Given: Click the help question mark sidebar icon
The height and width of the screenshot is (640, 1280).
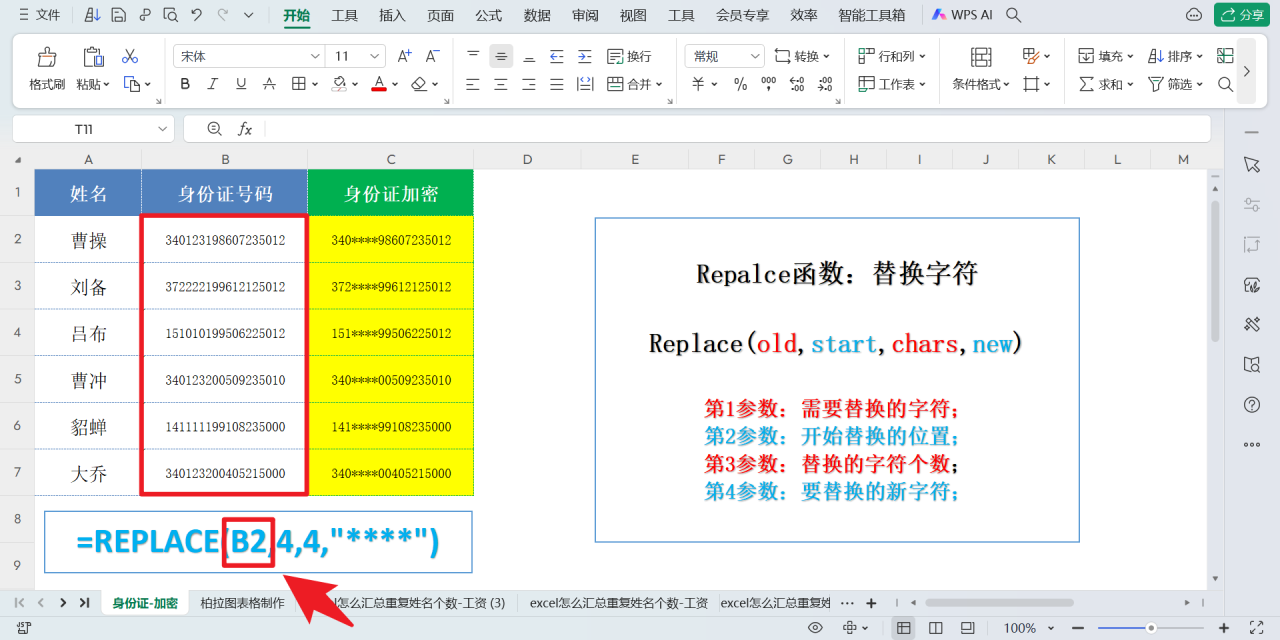Looking at the screenshot, I should tap(1251, 404).
